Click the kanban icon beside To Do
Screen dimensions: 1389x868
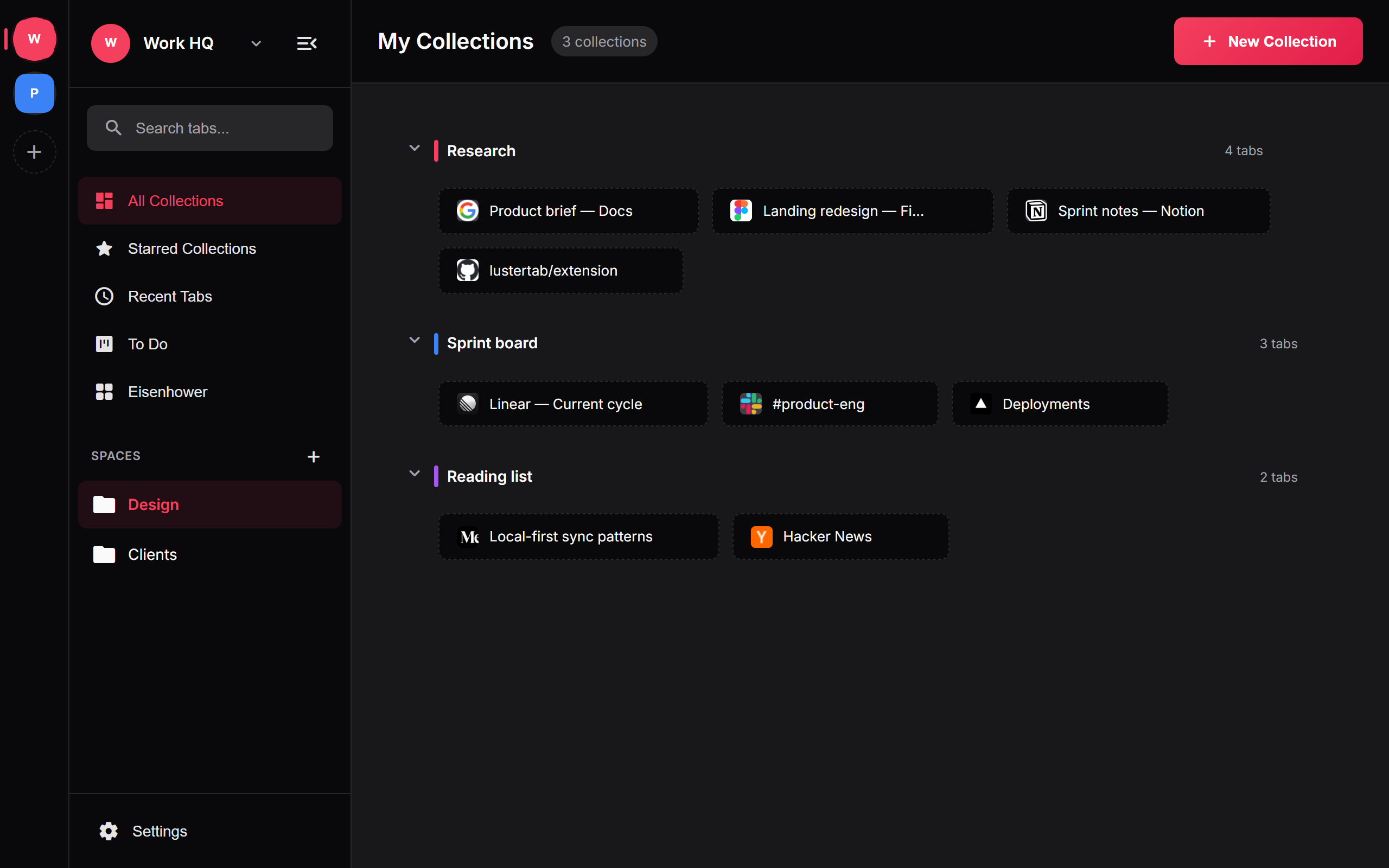104,344
